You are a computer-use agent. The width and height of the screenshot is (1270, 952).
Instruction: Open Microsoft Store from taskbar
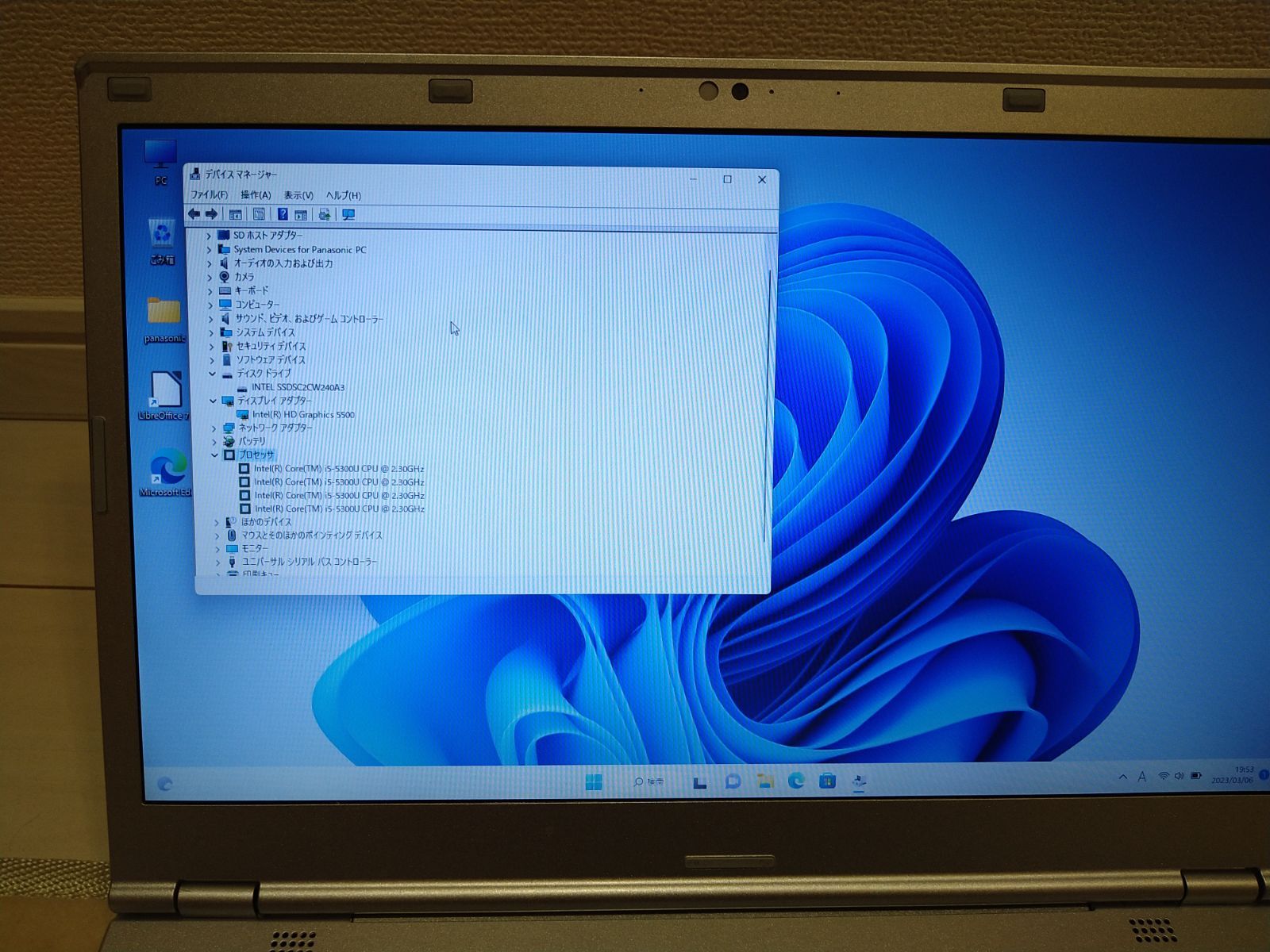click(x=827, y=781)
